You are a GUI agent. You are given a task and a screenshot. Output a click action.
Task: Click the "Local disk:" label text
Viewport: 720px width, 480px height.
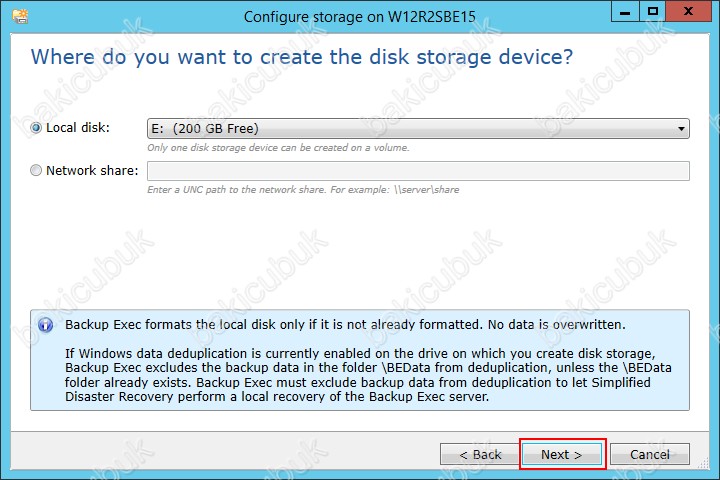pyautogui.click(x=78, y=128)
